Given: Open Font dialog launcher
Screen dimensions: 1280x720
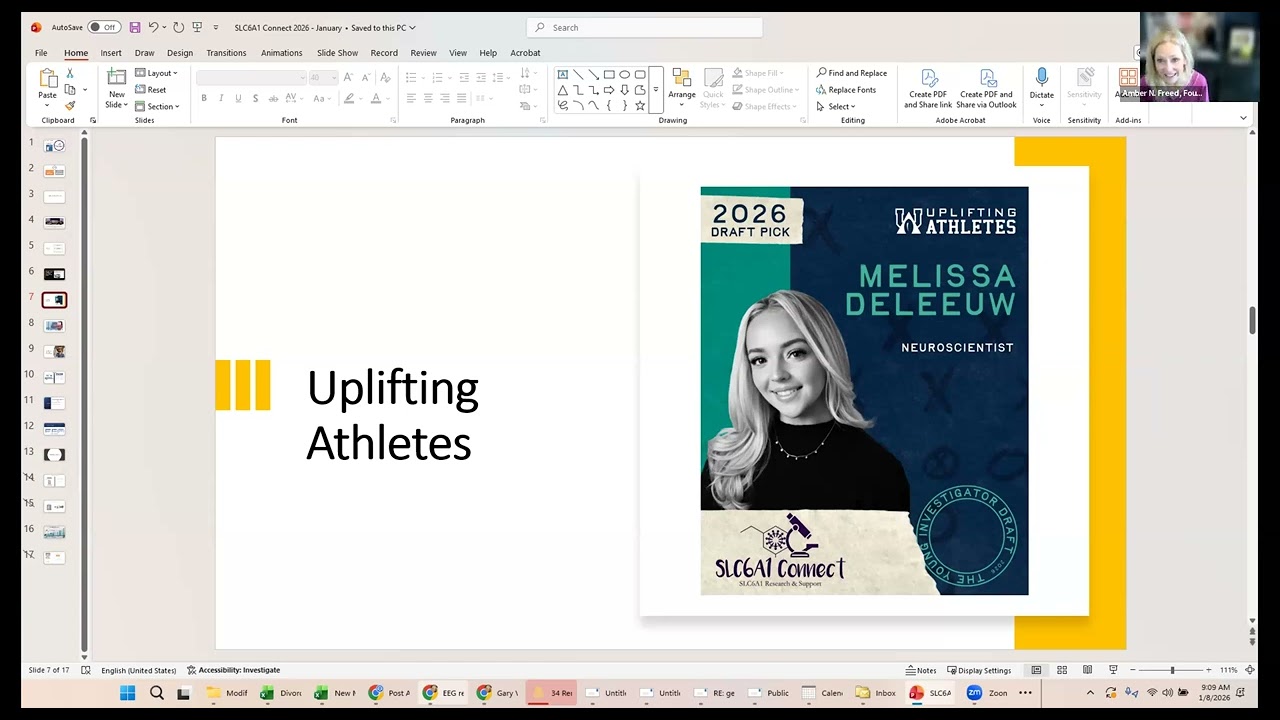Looking at the screenshot, I should [x=393, y=120].
